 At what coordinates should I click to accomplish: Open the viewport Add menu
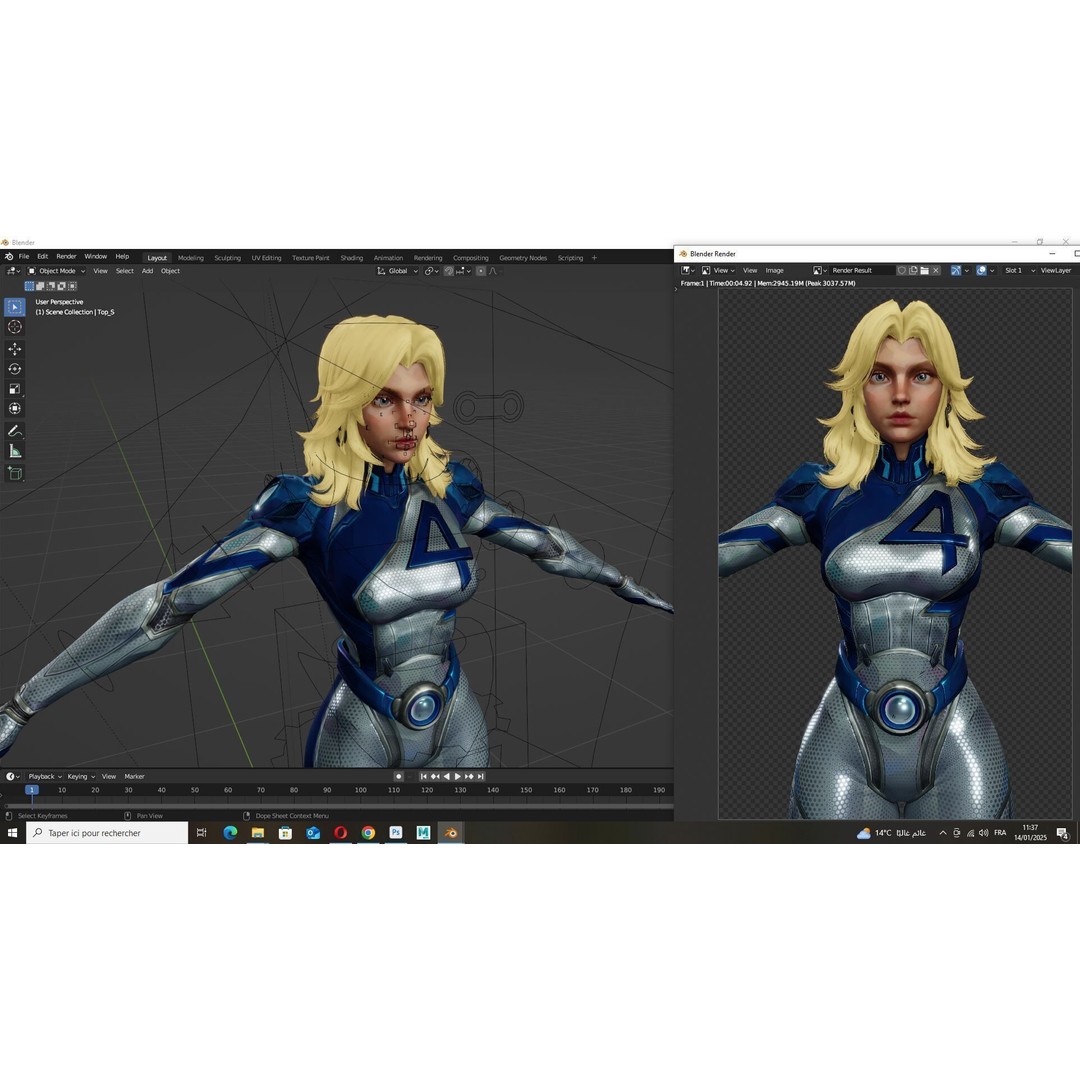(x=147, y=271)
